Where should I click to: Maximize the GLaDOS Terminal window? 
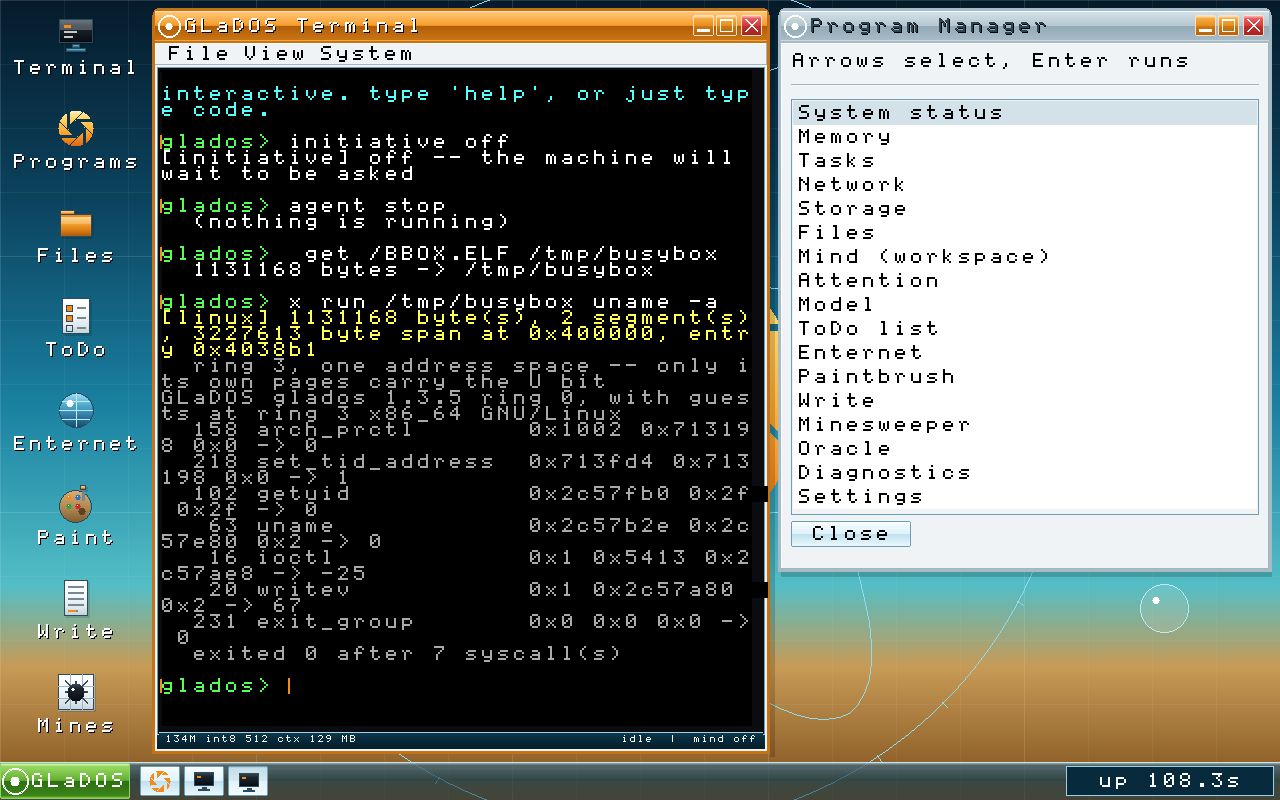pos(727,27)
